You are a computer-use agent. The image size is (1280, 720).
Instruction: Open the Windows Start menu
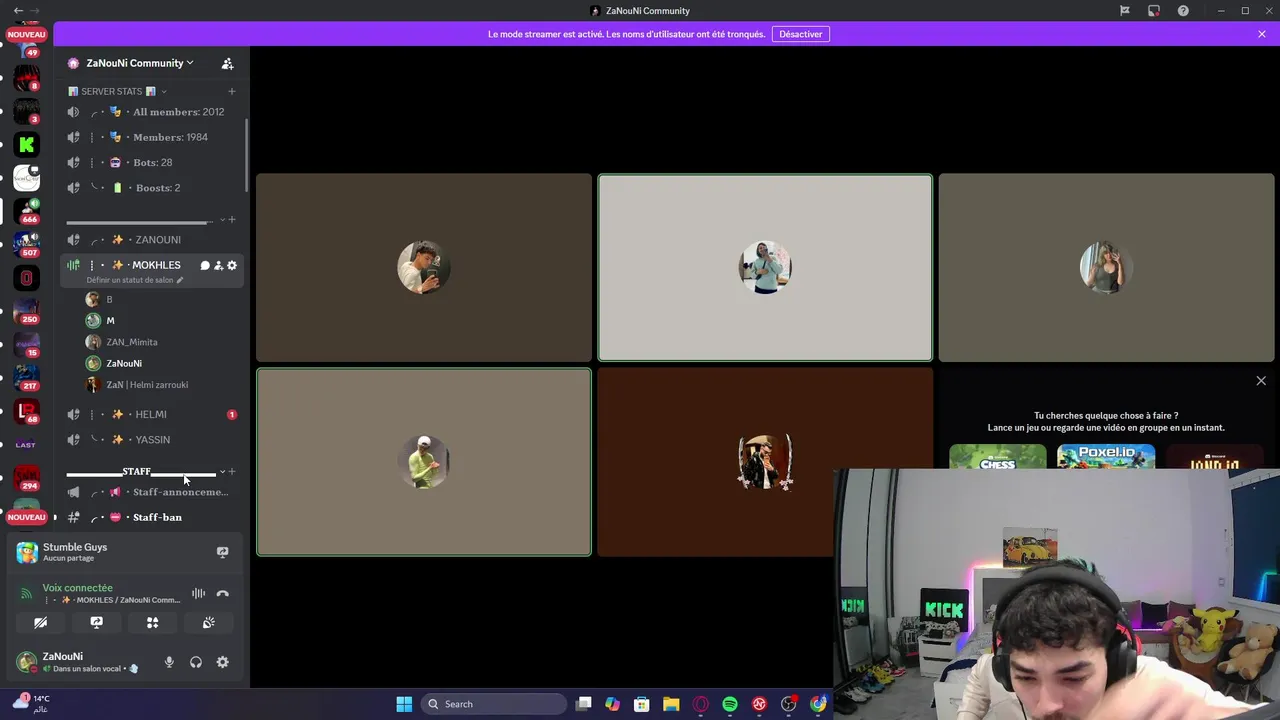[404, 704]
